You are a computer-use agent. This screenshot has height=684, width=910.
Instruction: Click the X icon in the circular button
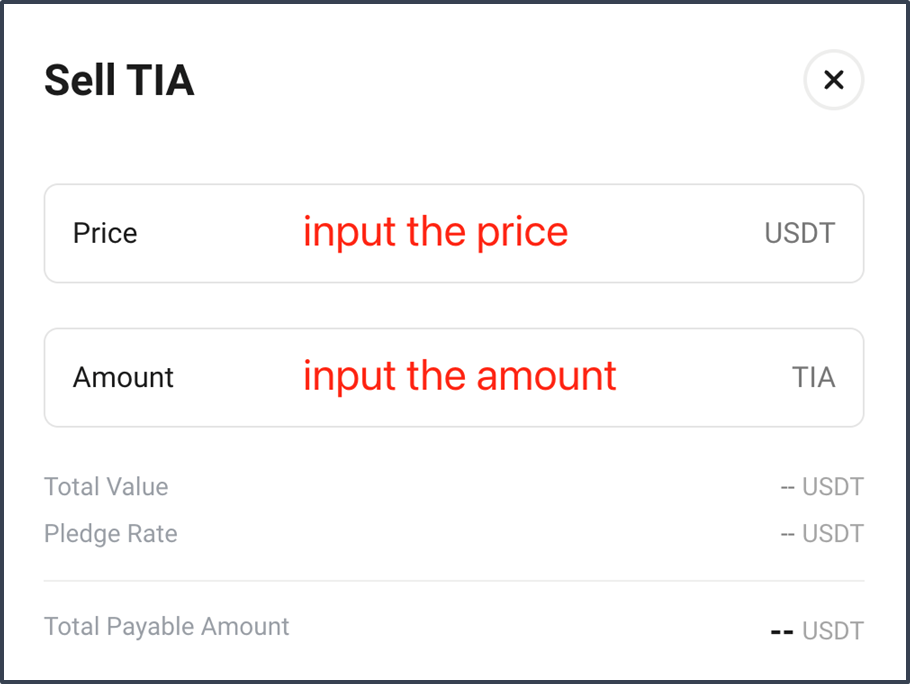click(x=833, y=79)
